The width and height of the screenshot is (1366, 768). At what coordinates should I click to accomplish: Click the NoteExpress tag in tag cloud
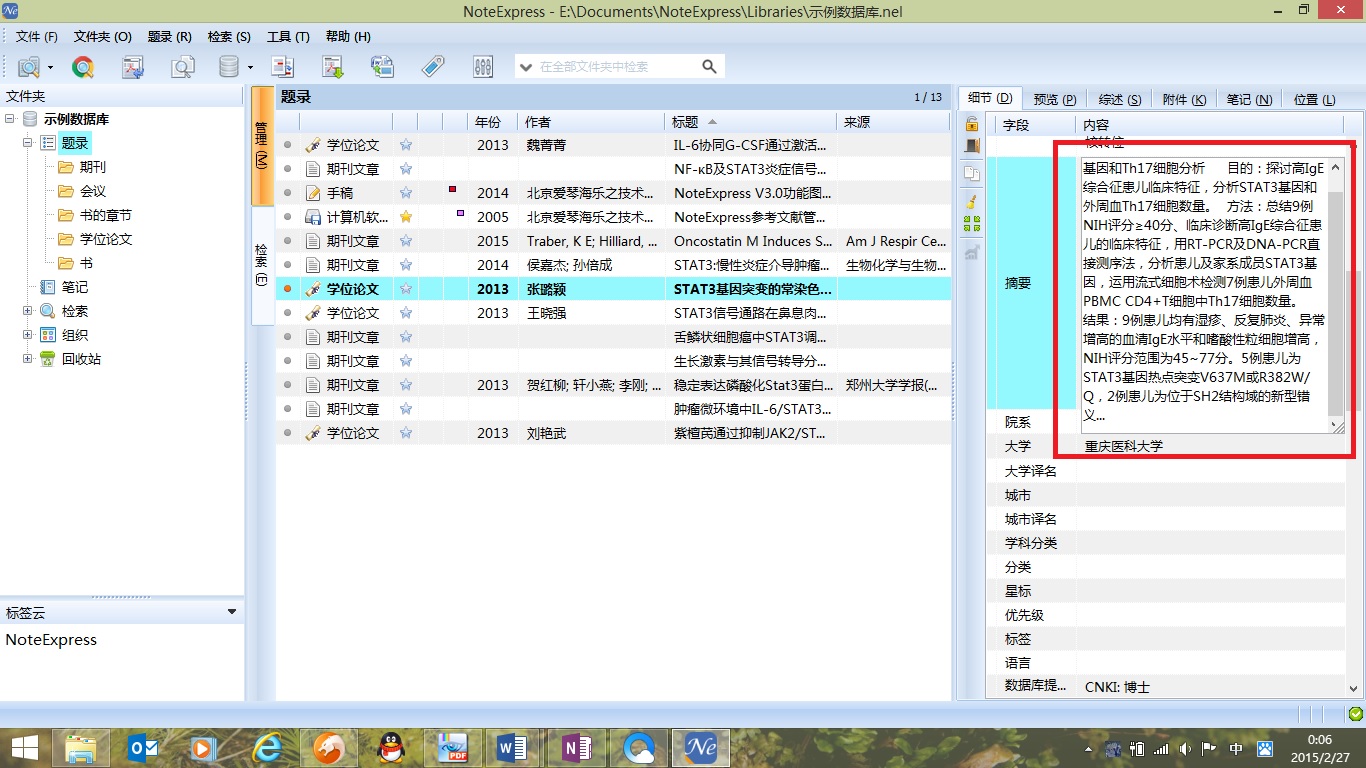51,640
